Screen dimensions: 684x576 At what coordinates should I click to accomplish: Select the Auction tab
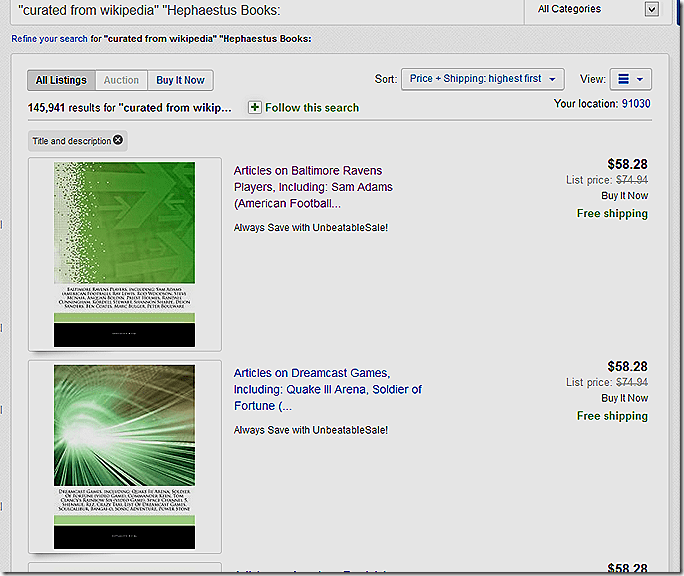[122, 80]
